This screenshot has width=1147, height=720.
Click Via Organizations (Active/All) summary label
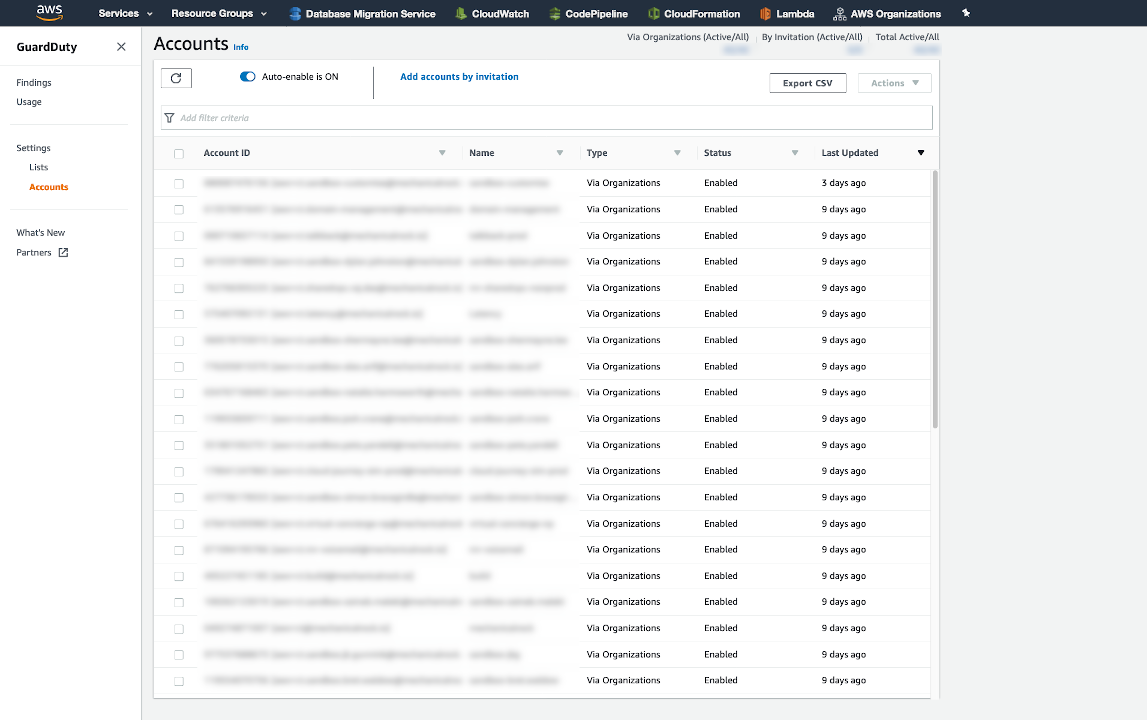688,37
